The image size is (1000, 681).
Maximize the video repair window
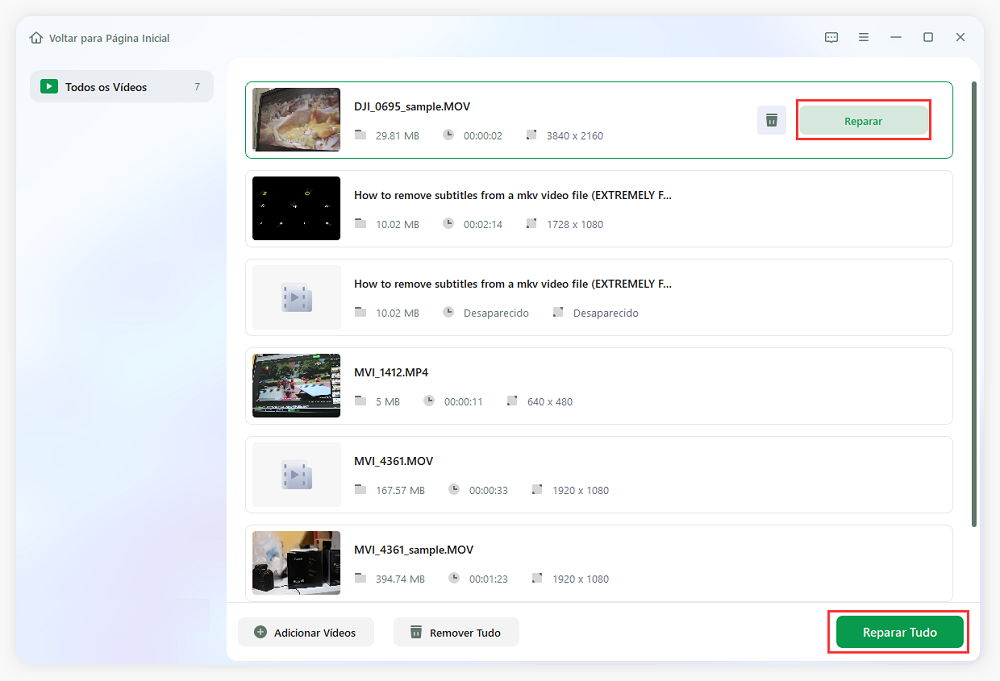click(928, 38)
